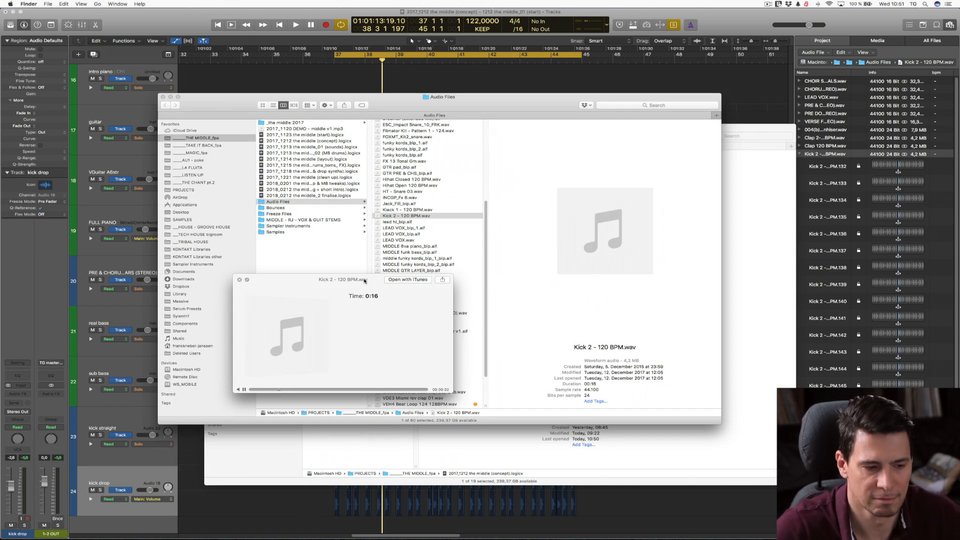The image size is (960, 540).
Task: Switch to the All Files tab
Action: click(931, 40)
